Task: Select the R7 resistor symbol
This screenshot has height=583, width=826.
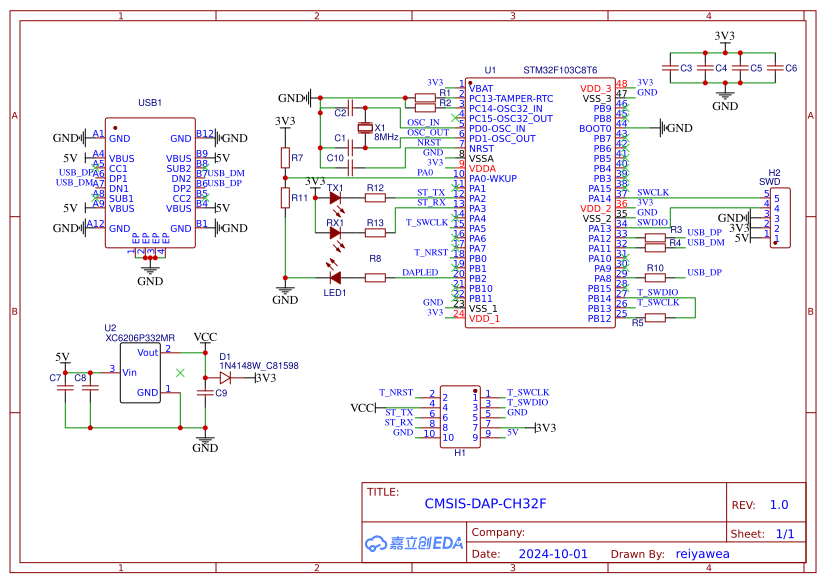Action: 285,157
